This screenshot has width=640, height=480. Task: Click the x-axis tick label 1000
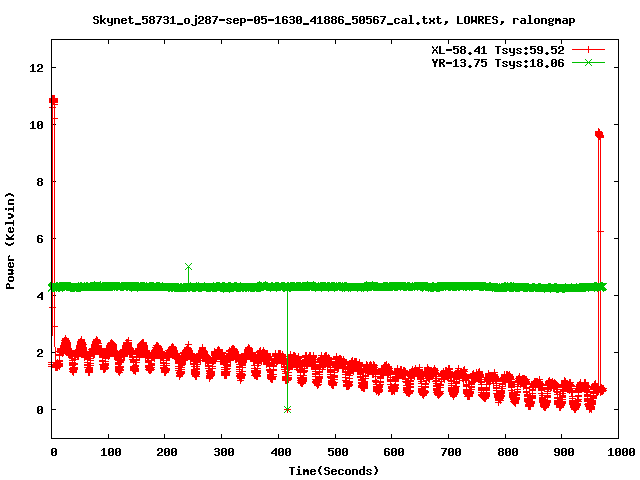[621, 452]
